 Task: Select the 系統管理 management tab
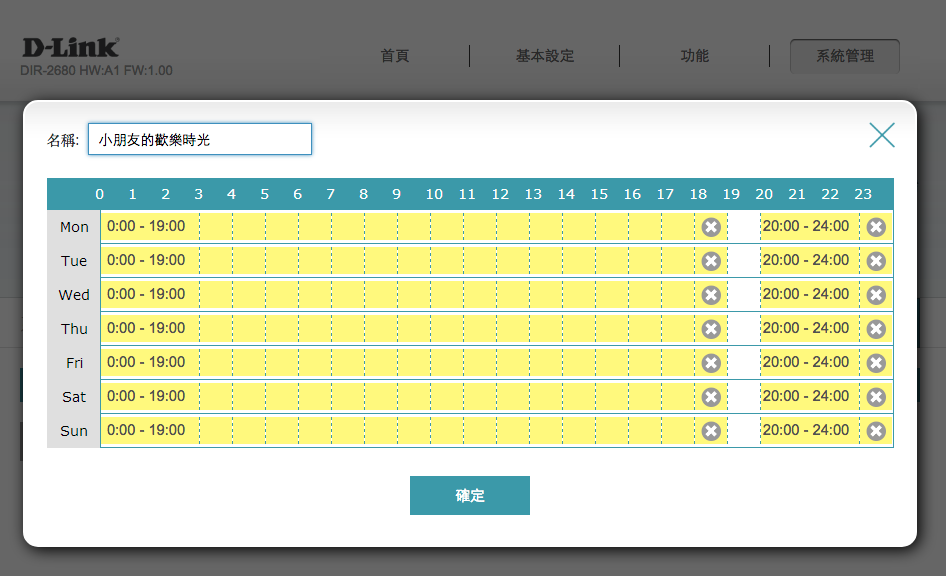pos(845,56)
